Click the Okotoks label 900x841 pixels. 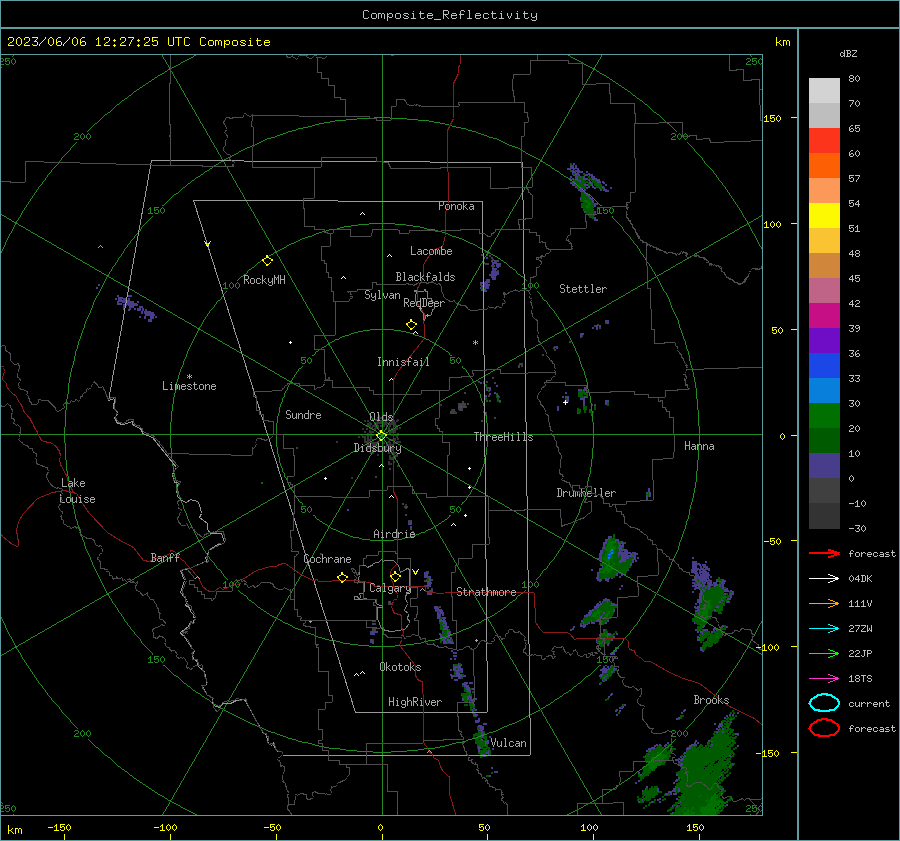click(x=400, y=667)
